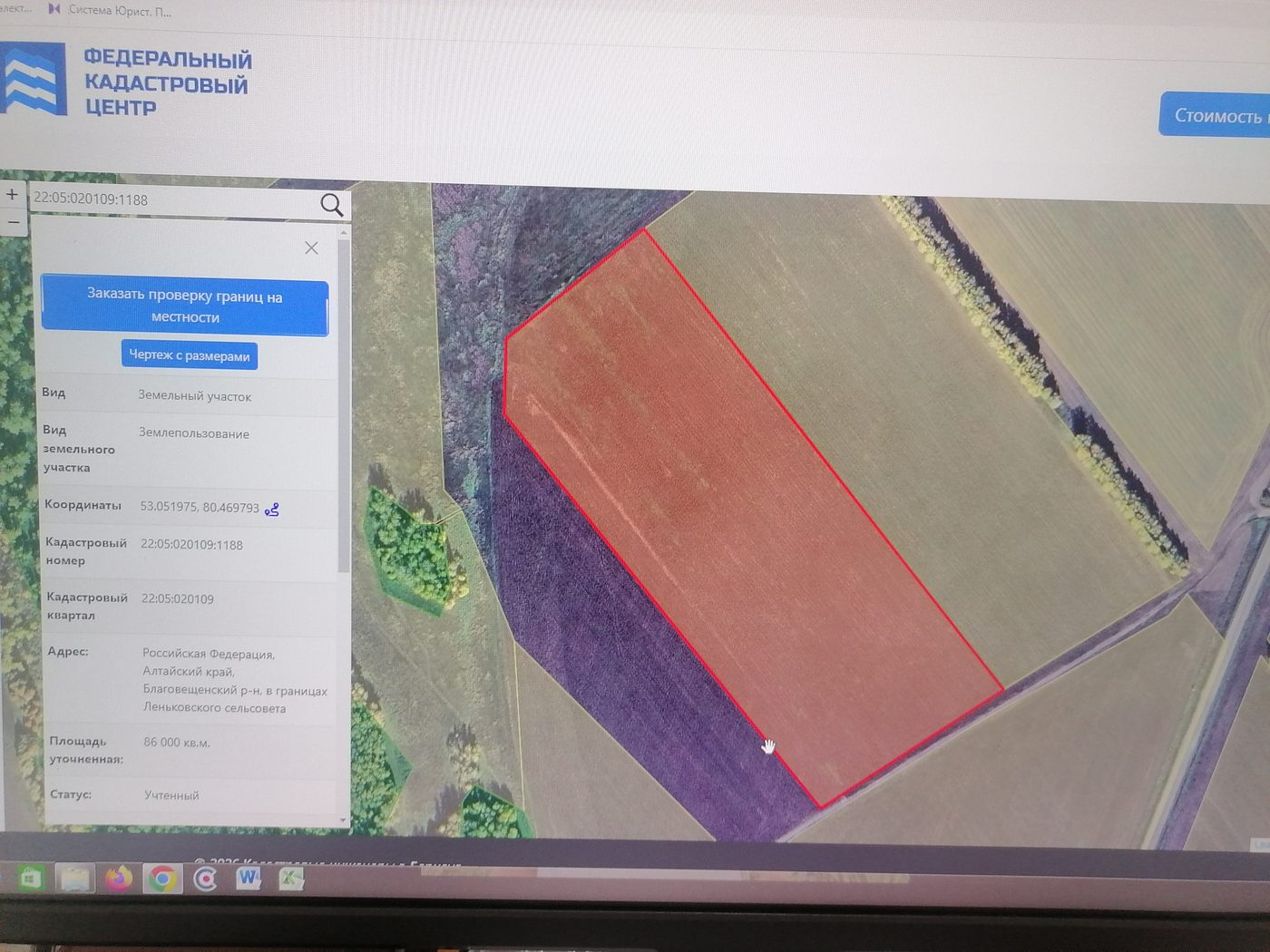Click the coordinates route icon
The image size is (1270, 952).
point(272,510)
